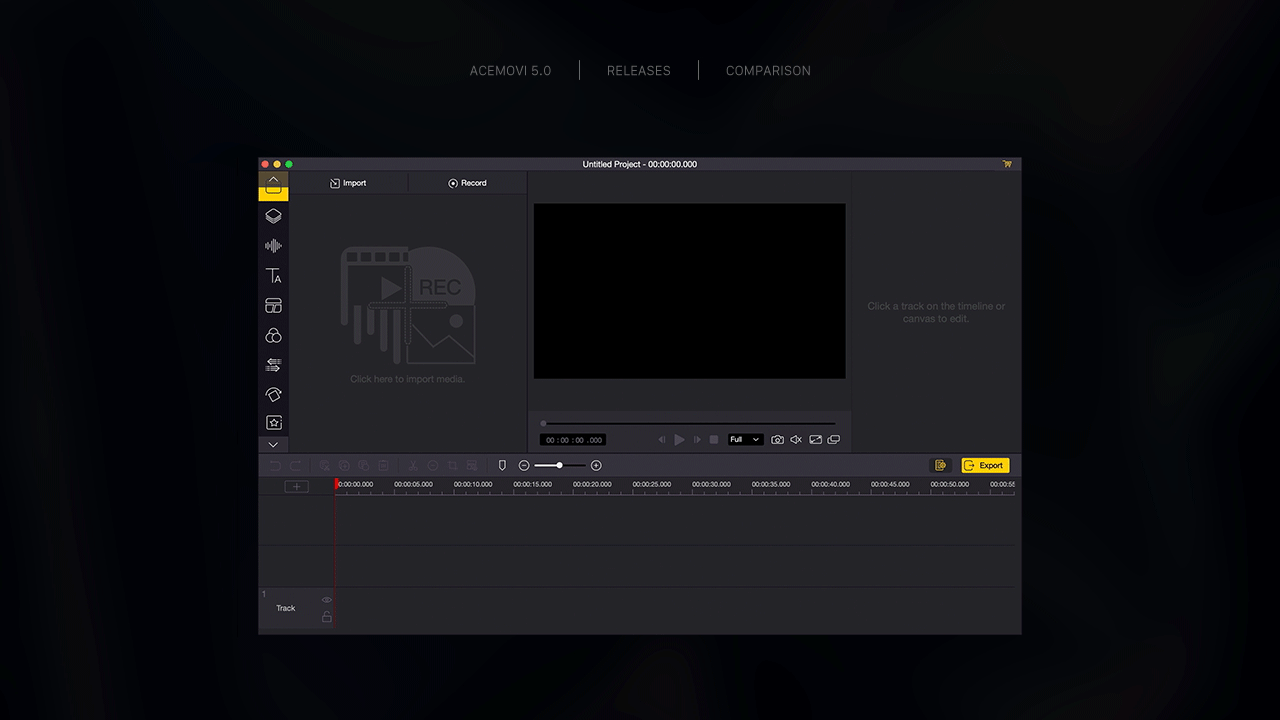Click the aspect ratio resize icon
This screenshot has width=1280, height=720.
[815, 440]
